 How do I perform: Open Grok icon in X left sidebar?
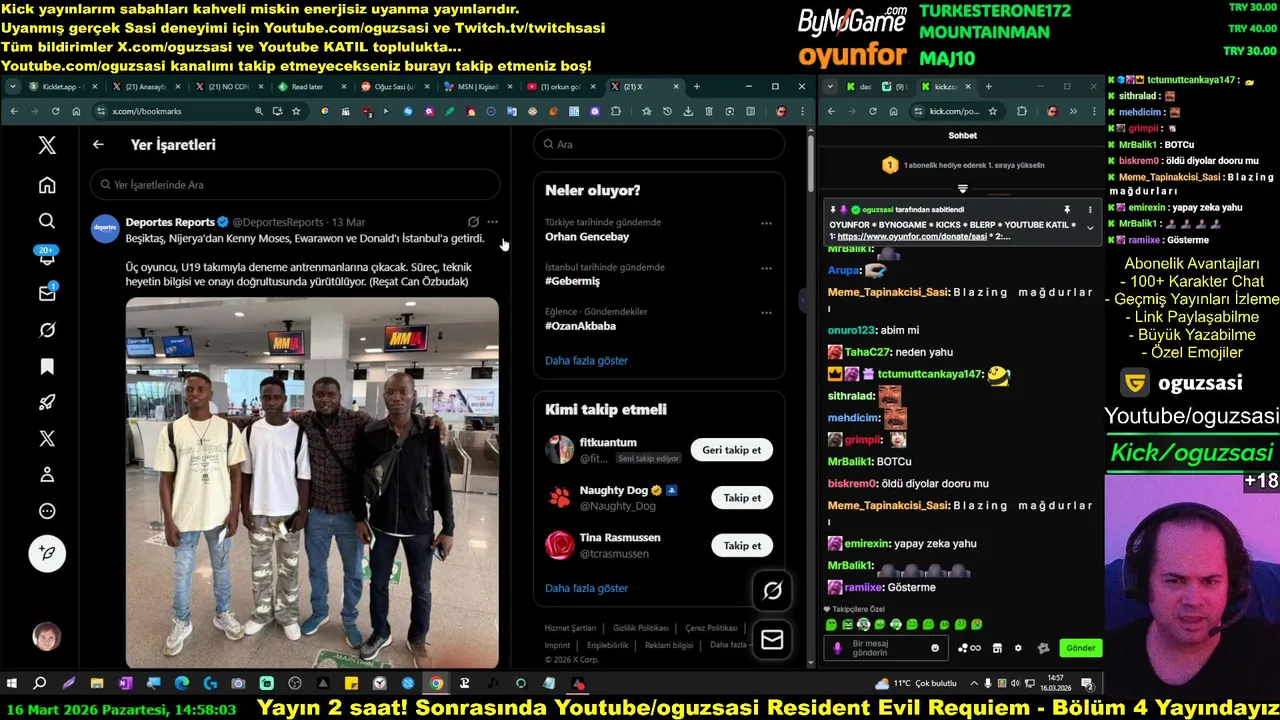47,330
